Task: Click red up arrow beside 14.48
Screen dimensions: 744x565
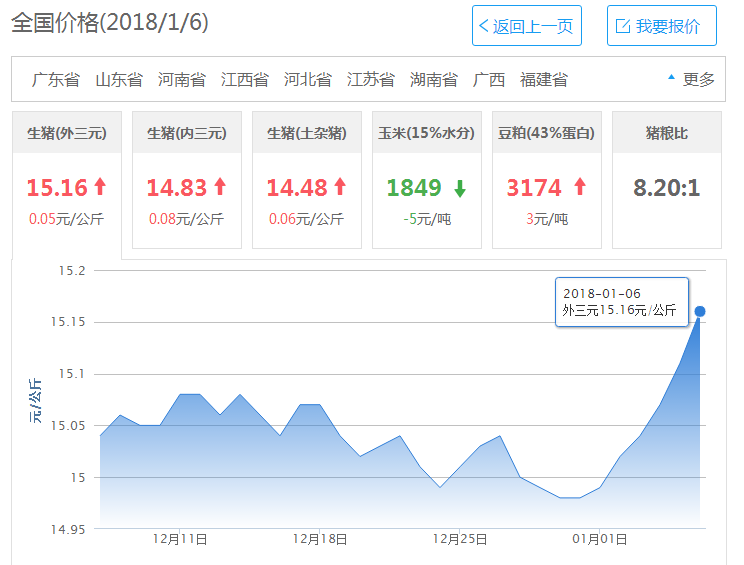Action: point(339,186)
